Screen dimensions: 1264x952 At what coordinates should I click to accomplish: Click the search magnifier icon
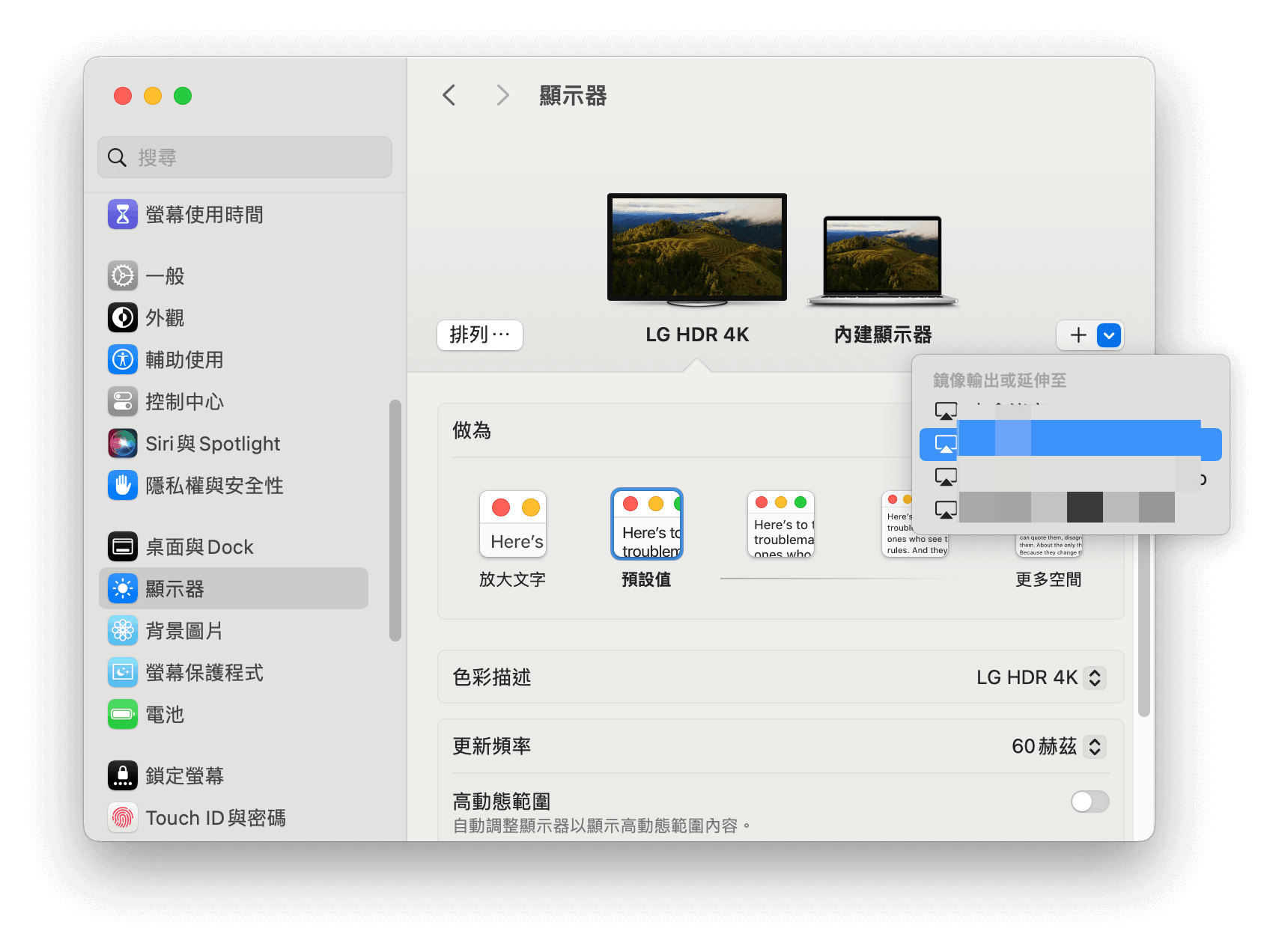pyautogui.click(x=117, y=158)
